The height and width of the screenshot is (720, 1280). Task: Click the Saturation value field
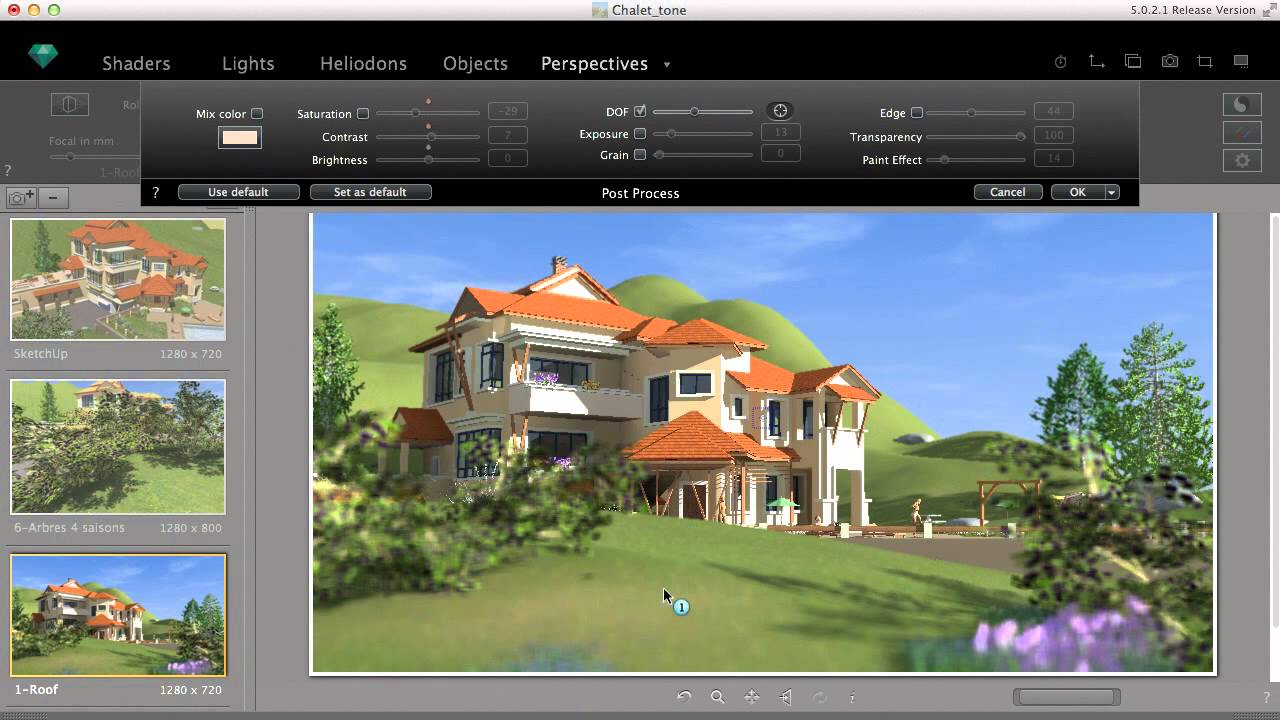coord(508,111)
